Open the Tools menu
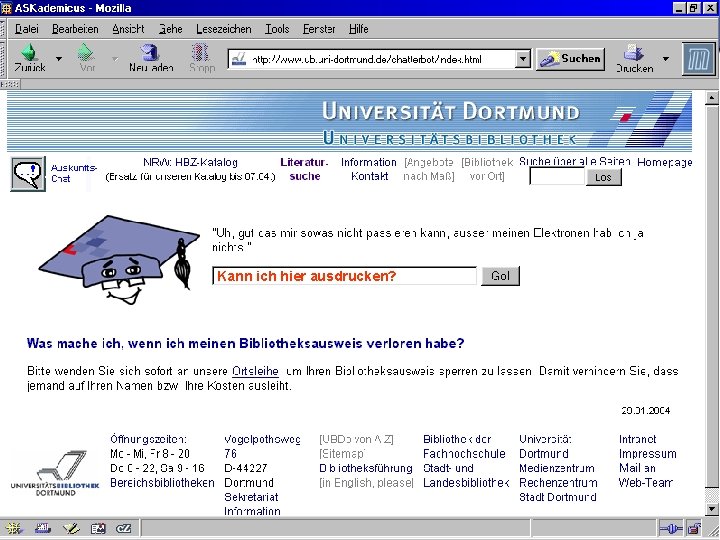This screenshot has height=540, width=720. [277, 29]
